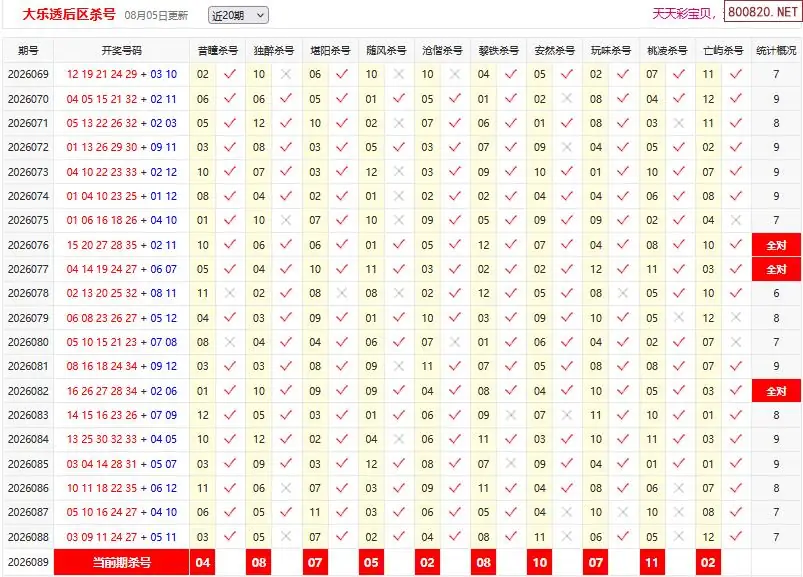Click the red 11 current-period kill number
The height and width of the screenshot is (577, 803).
(x=651, y=562)
